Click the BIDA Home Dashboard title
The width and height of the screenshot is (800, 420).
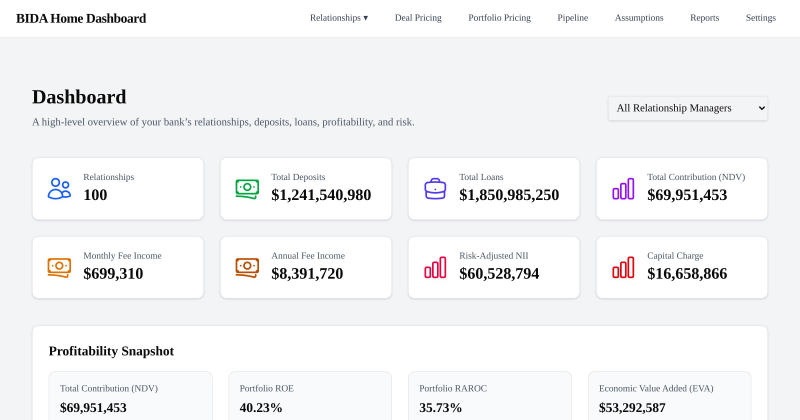(x=81, y=18)
